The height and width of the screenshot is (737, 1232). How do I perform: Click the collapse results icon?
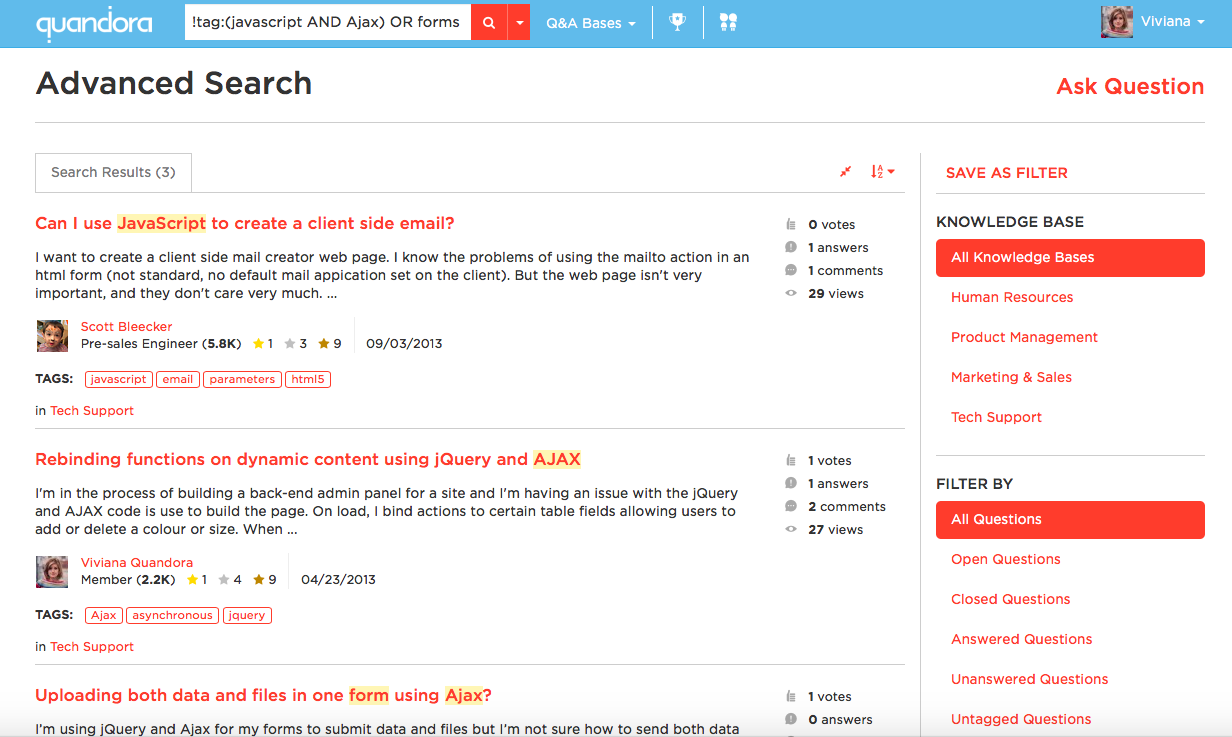846,172
